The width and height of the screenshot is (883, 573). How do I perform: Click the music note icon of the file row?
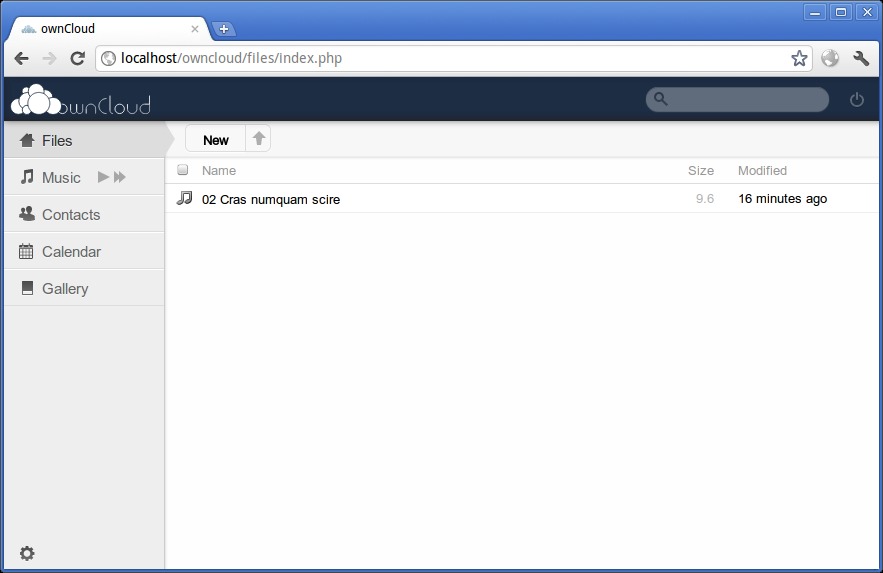point(185,198)
